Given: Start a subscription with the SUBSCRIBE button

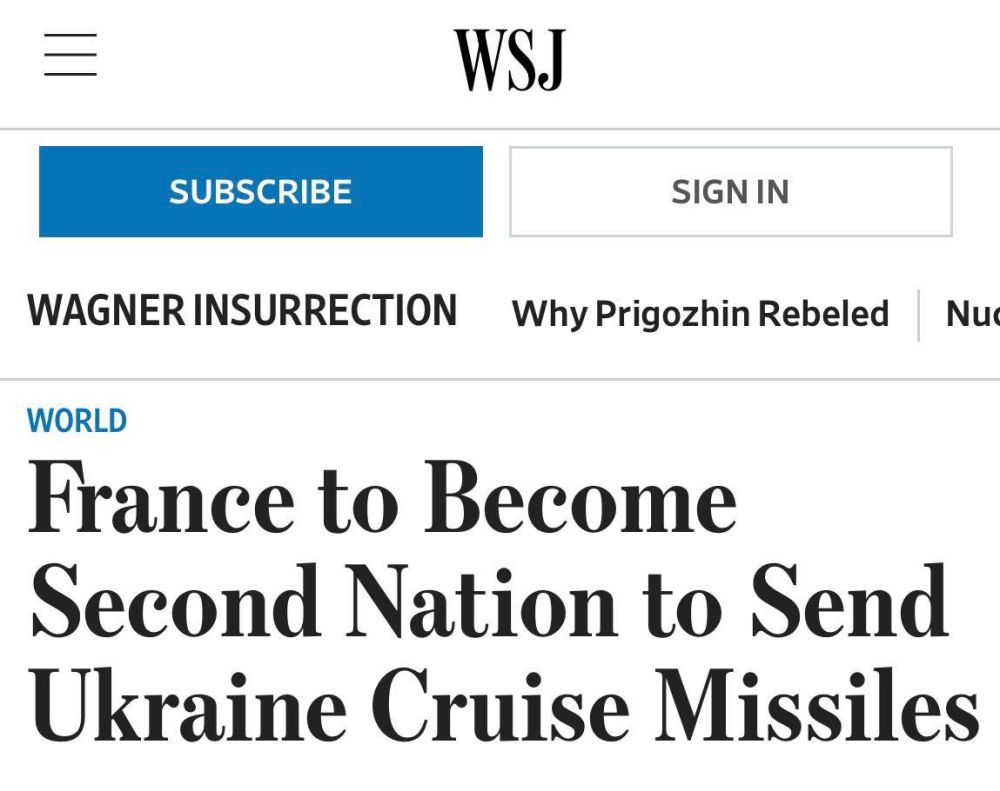Looking at the screenshot, I should tap(261, 191).
